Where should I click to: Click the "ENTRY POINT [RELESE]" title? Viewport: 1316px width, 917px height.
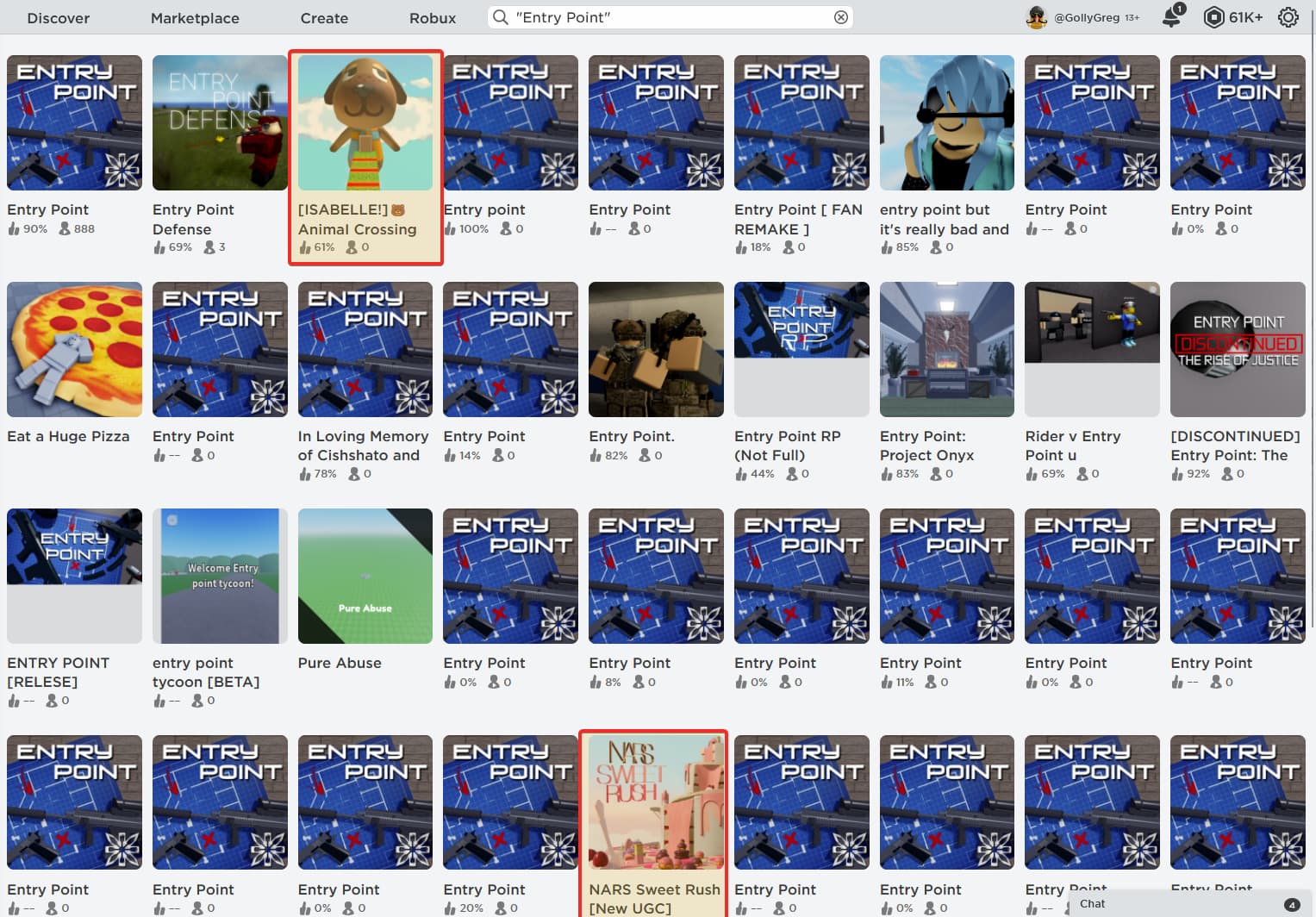click(x=59, y=672)
